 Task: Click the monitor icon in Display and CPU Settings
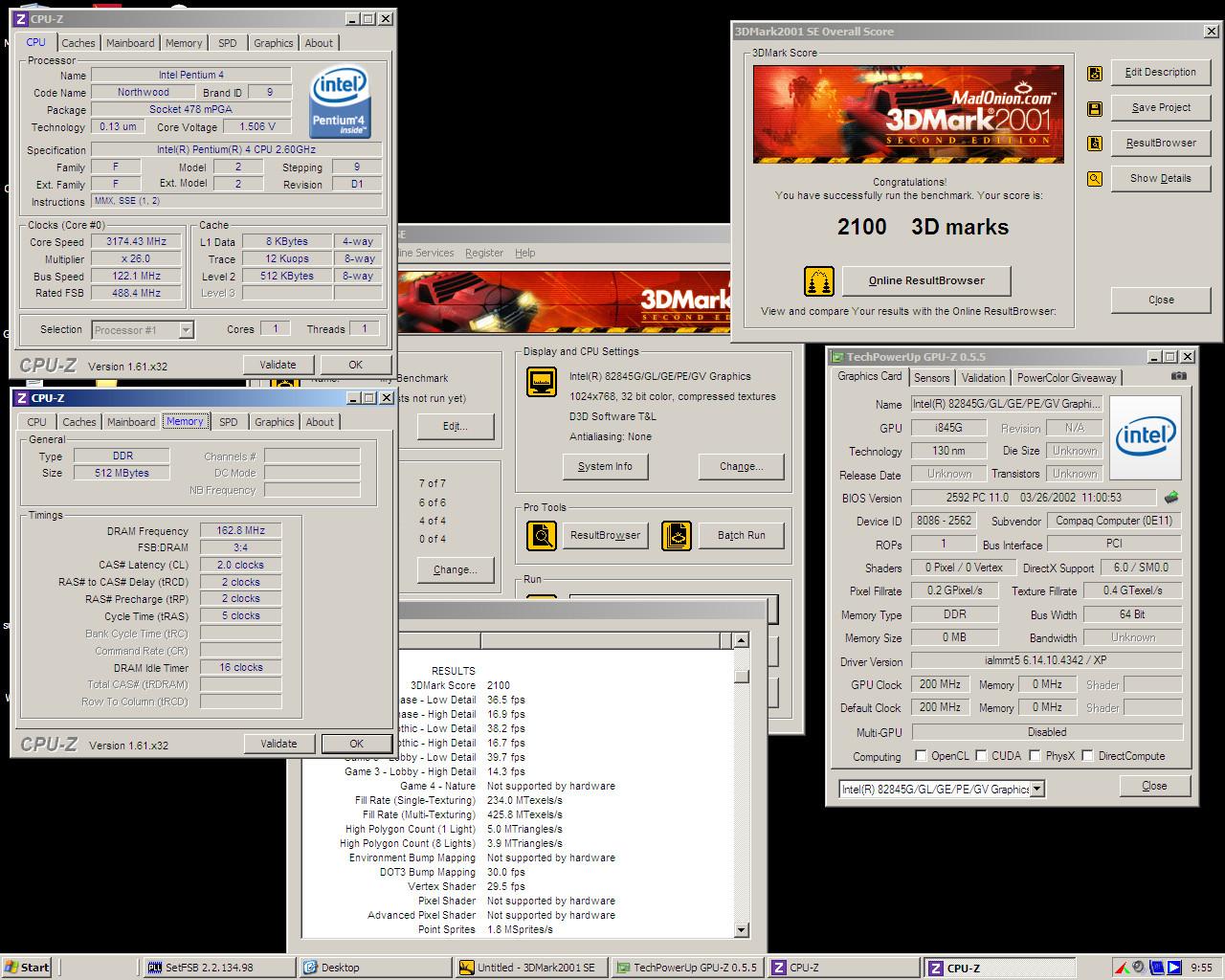[x=542, y=382]
